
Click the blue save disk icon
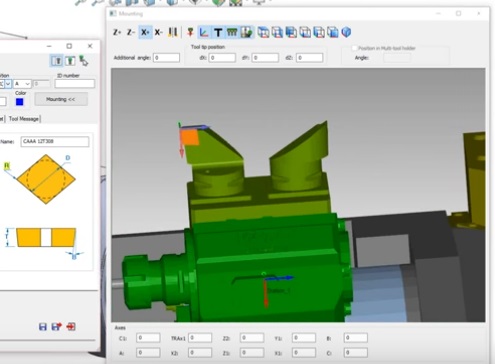point(43,327)
